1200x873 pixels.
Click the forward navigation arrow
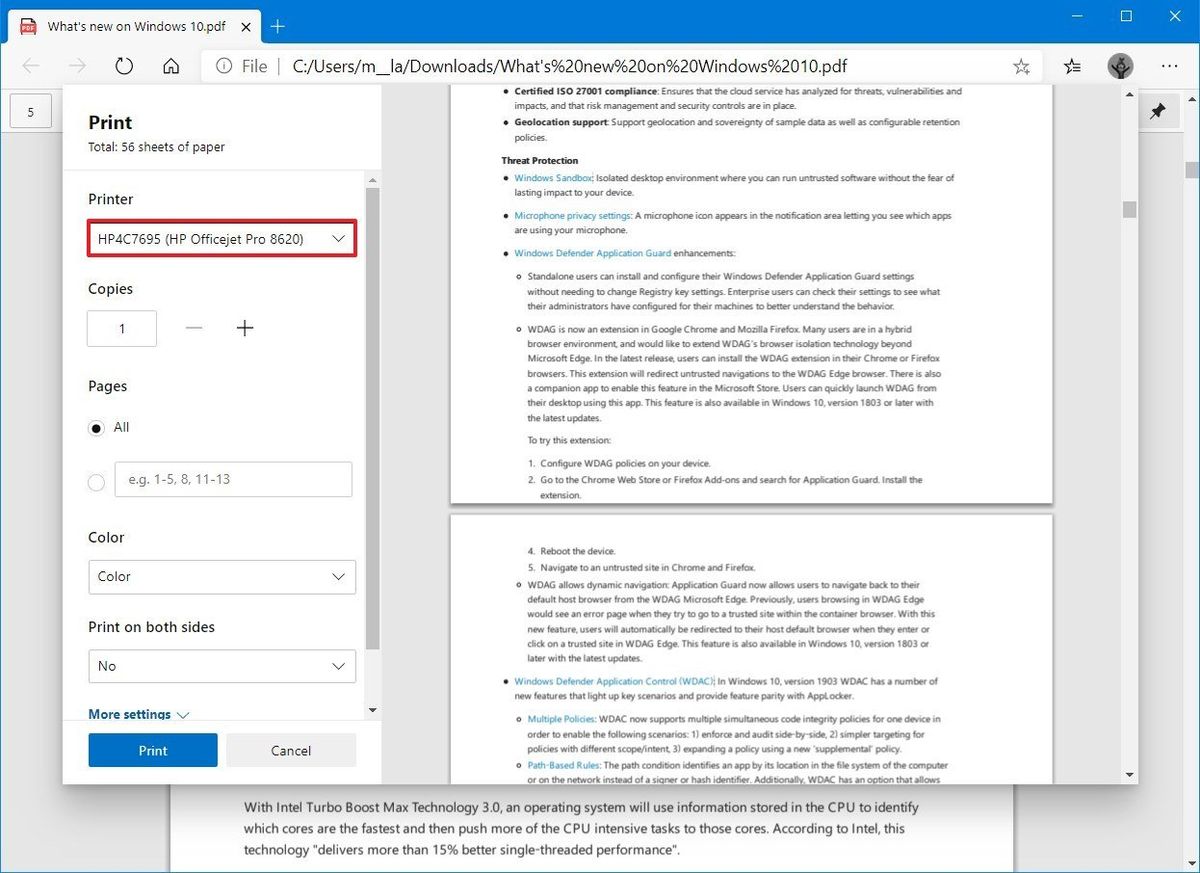[x=77, y=65]
